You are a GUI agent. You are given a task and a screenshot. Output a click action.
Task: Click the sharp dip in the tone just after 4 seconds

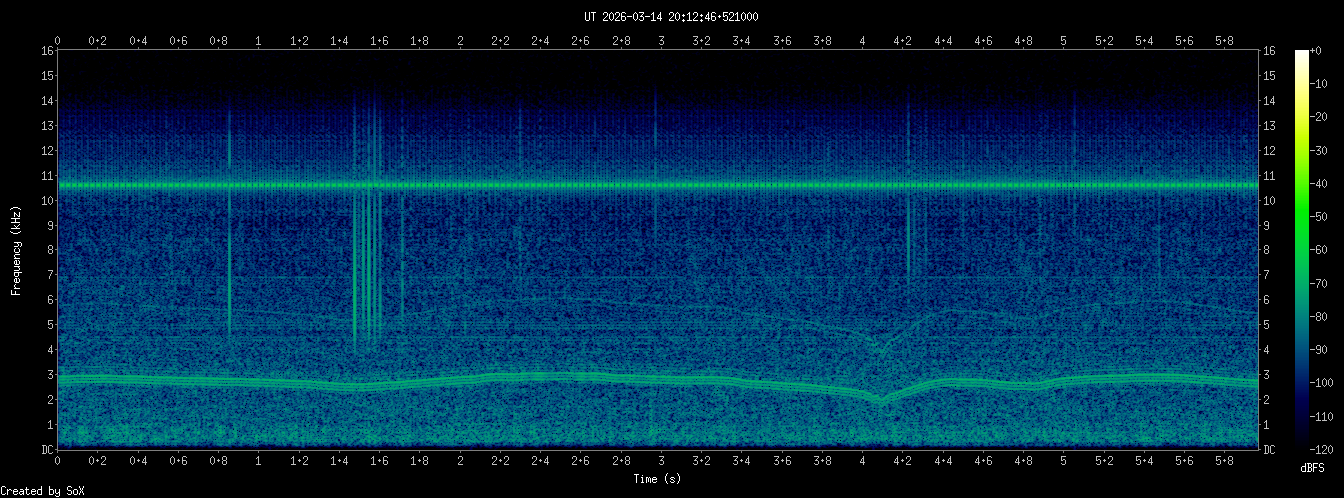coord(882,398)
